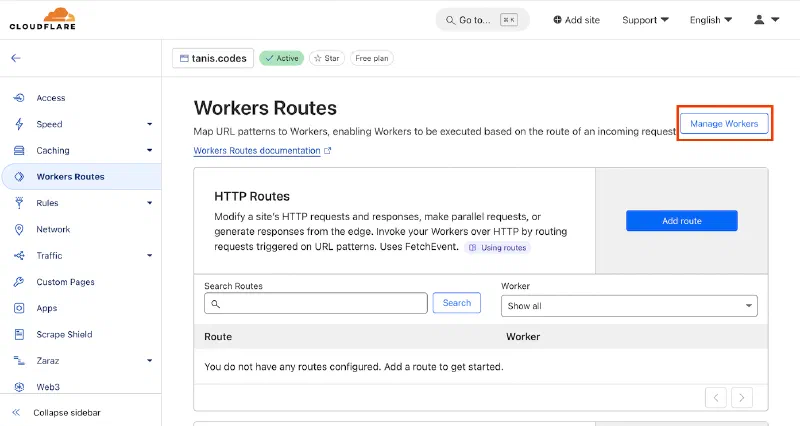The height and width of the screenshot is (426, 800).
Task: Go to previous routes page arrow
Action: 716,397
